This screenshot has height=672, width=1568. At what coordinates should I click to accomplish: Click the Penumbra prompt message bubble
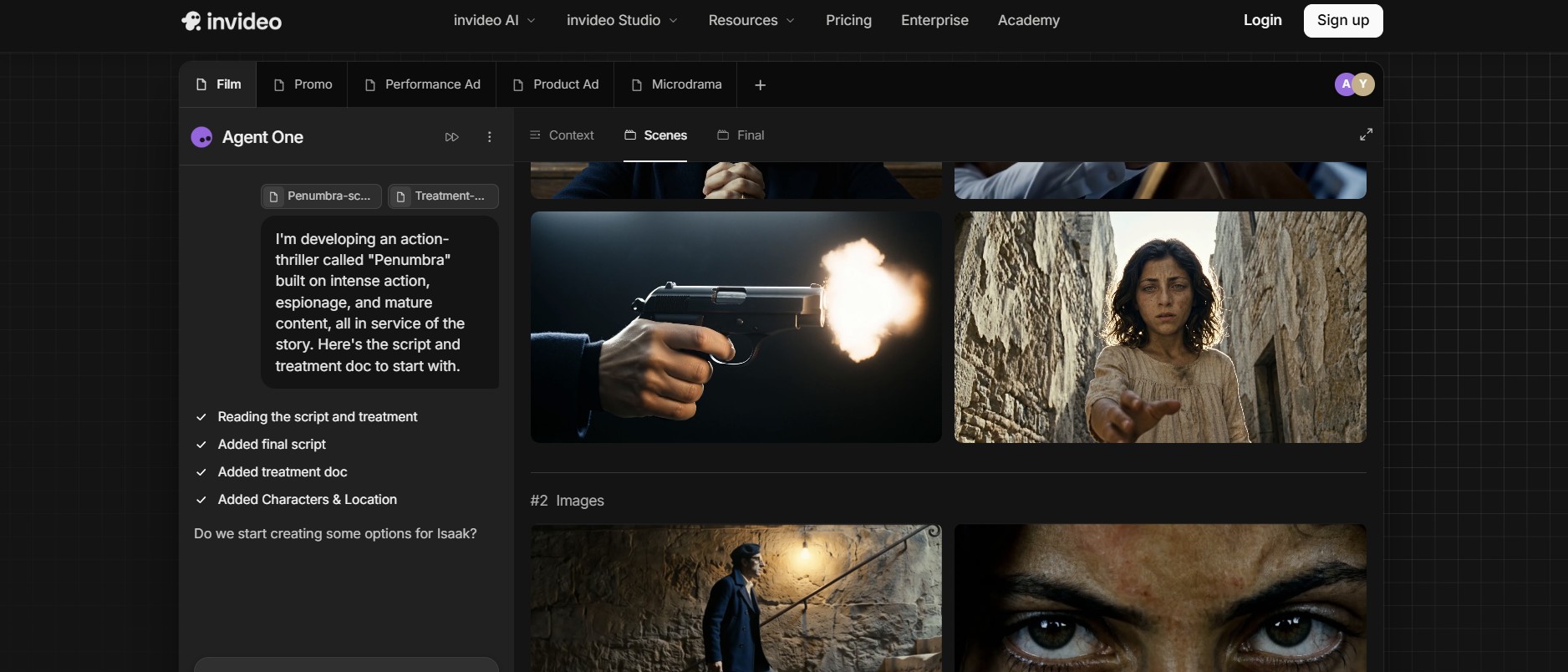coord(379,303)
